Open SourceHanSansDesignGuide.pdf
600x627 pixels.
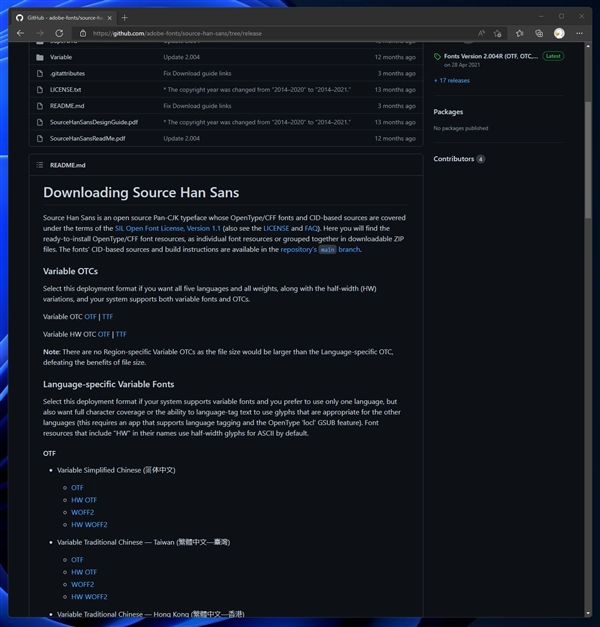point(94,122)
